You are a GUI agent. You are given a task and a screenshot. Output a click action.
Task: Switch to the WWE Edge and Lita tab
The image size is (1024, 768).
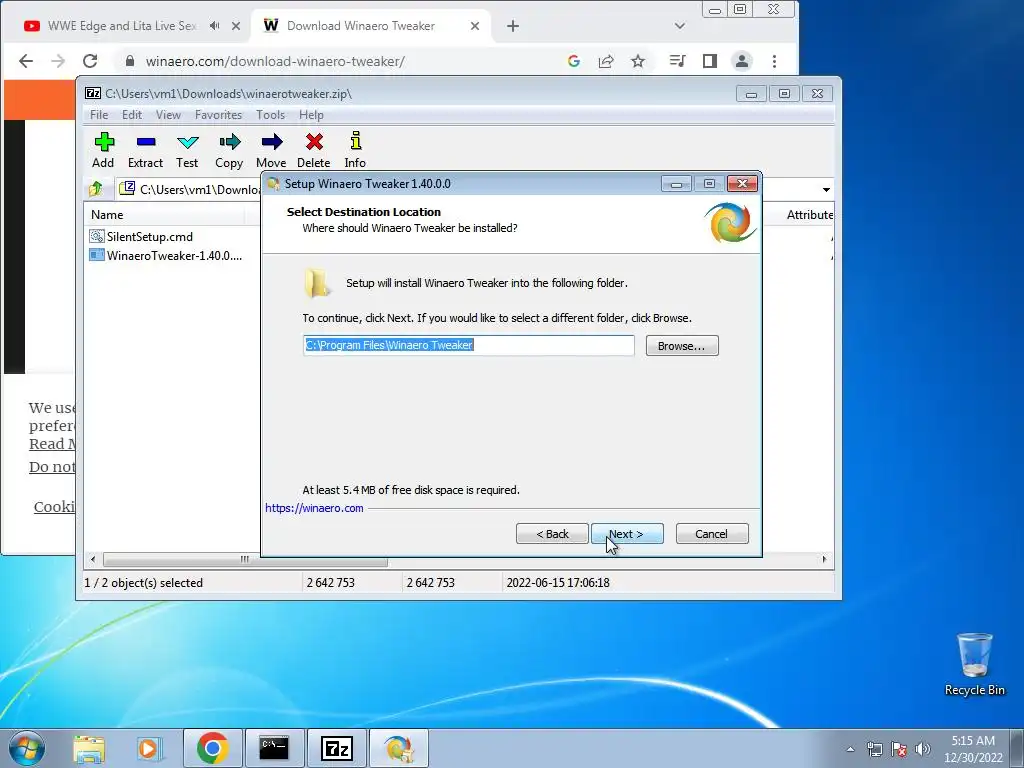[121, 25]
